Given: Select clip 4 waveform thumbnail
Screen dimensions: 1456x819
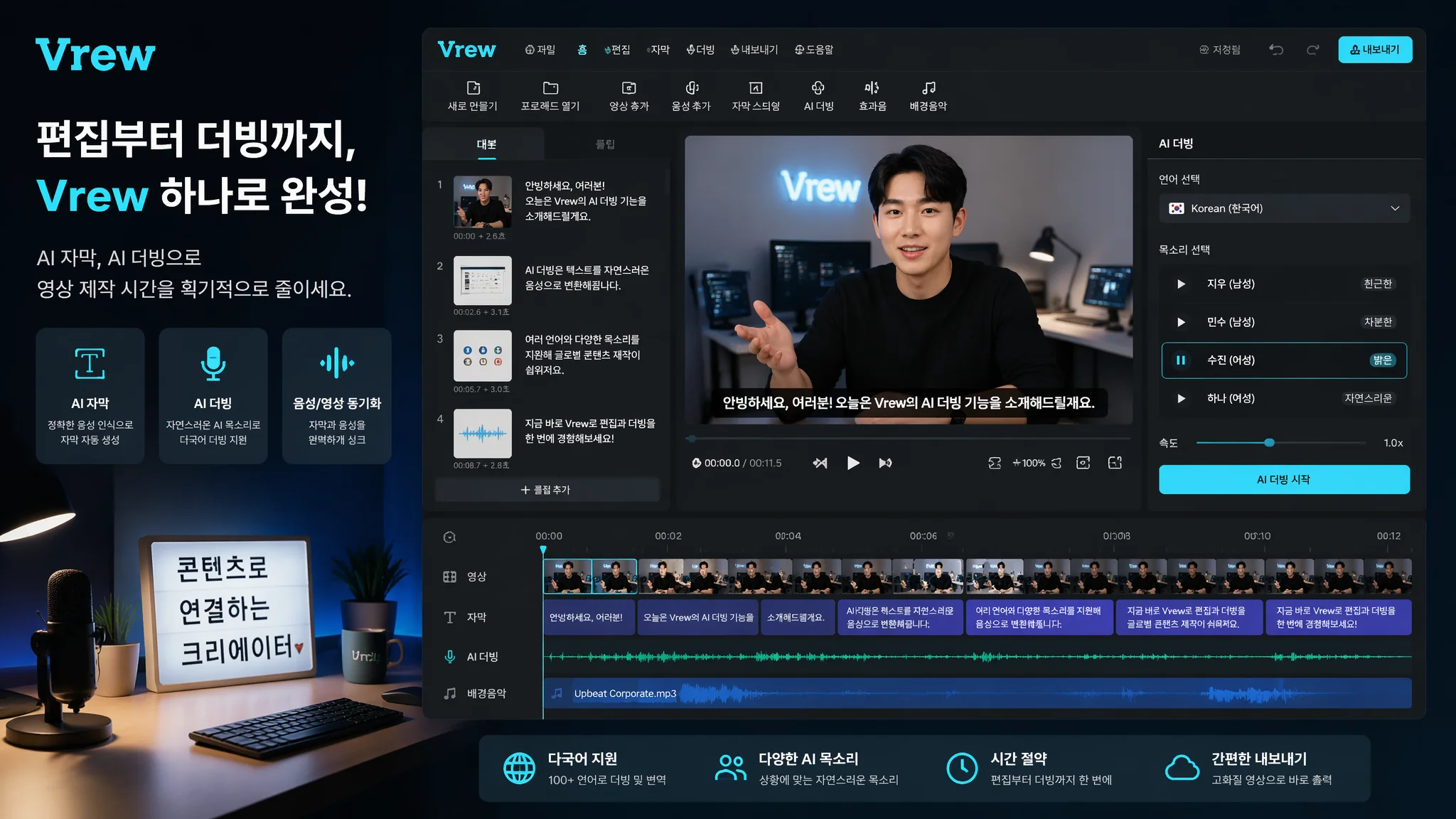Looking at the screenshot, I should (483, 433).
